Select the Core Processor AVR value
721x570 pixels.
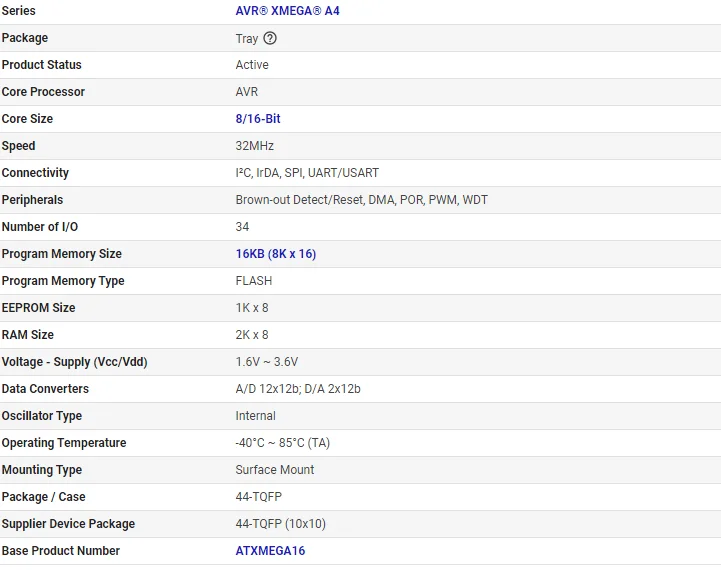pyautogui.click(x=246, y=92)
